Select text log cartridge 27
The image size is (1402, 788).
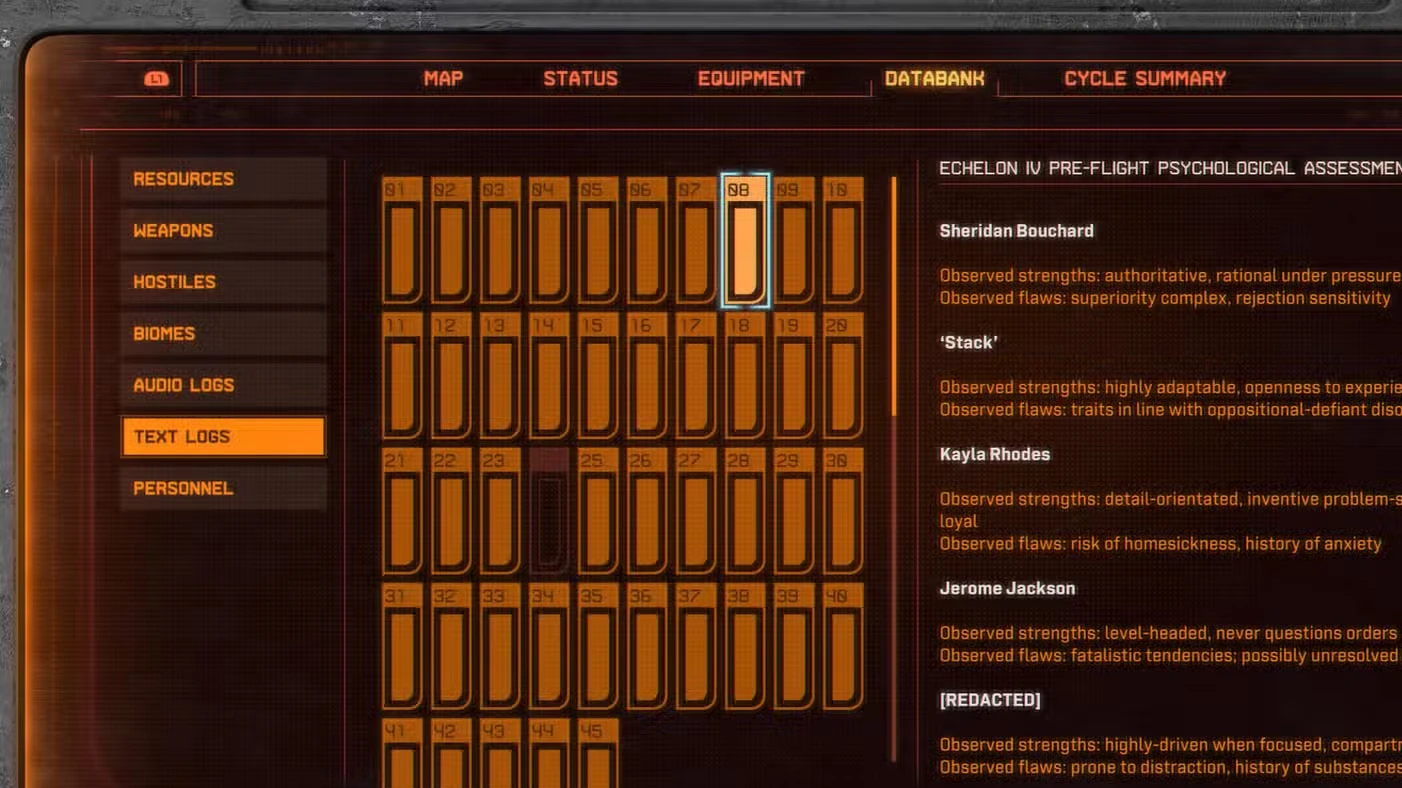(x=696, y=511)
